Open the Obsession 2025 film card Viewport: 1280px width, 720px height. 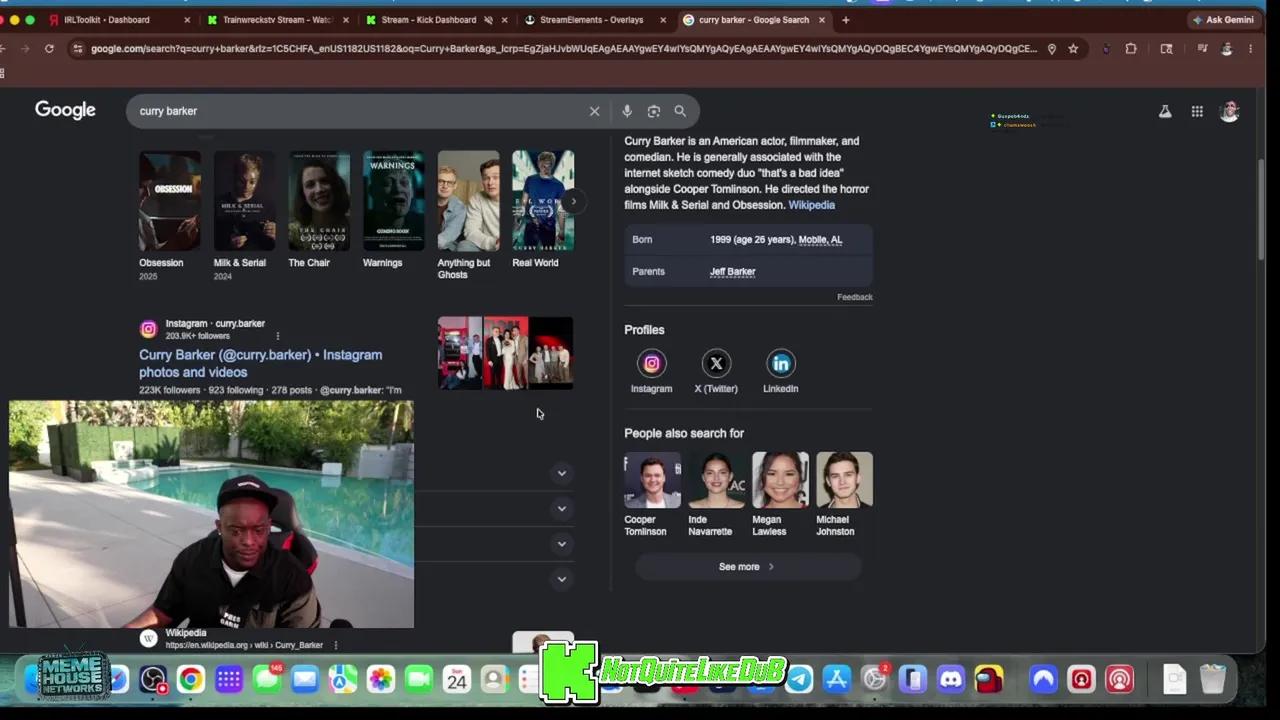pos(170,215)
